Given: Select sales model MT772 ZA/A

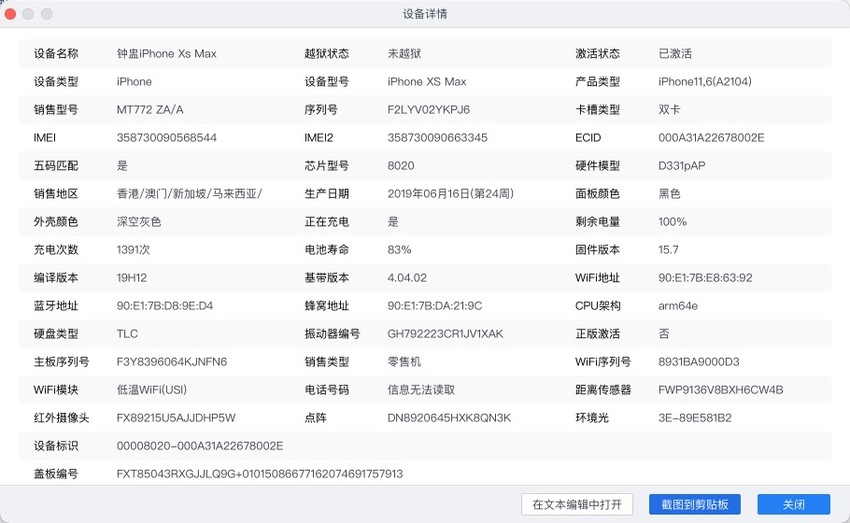Looking at the screenshot, I should point(150,109).
